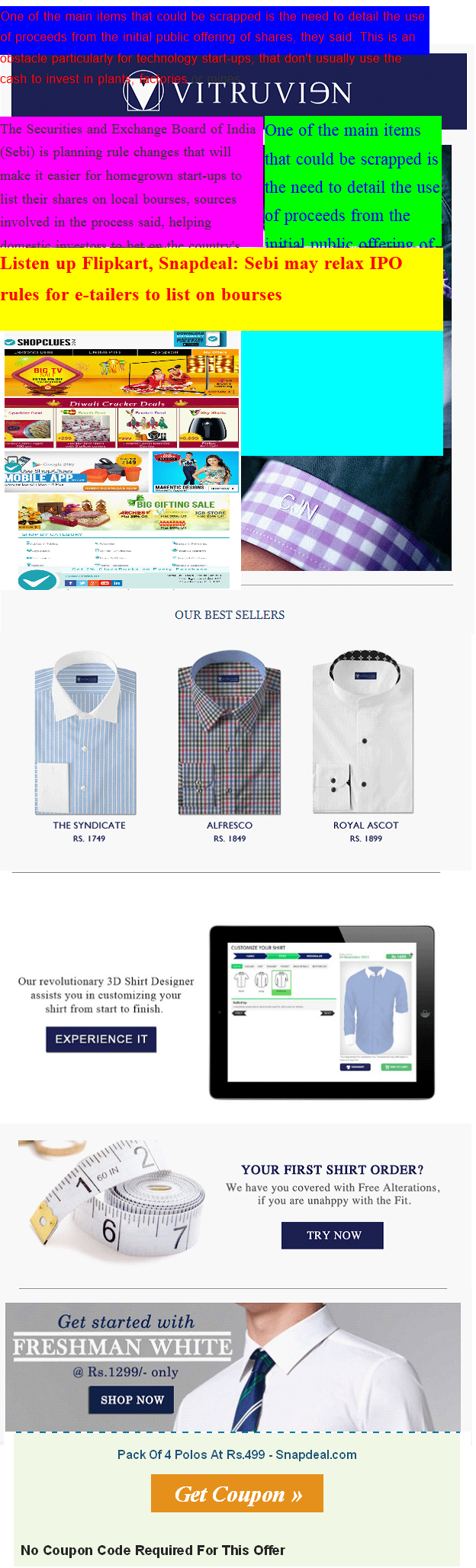Open The Syndicate striped shirt product
Viewport: 476px width, 1568px height.
pos(85,733)
